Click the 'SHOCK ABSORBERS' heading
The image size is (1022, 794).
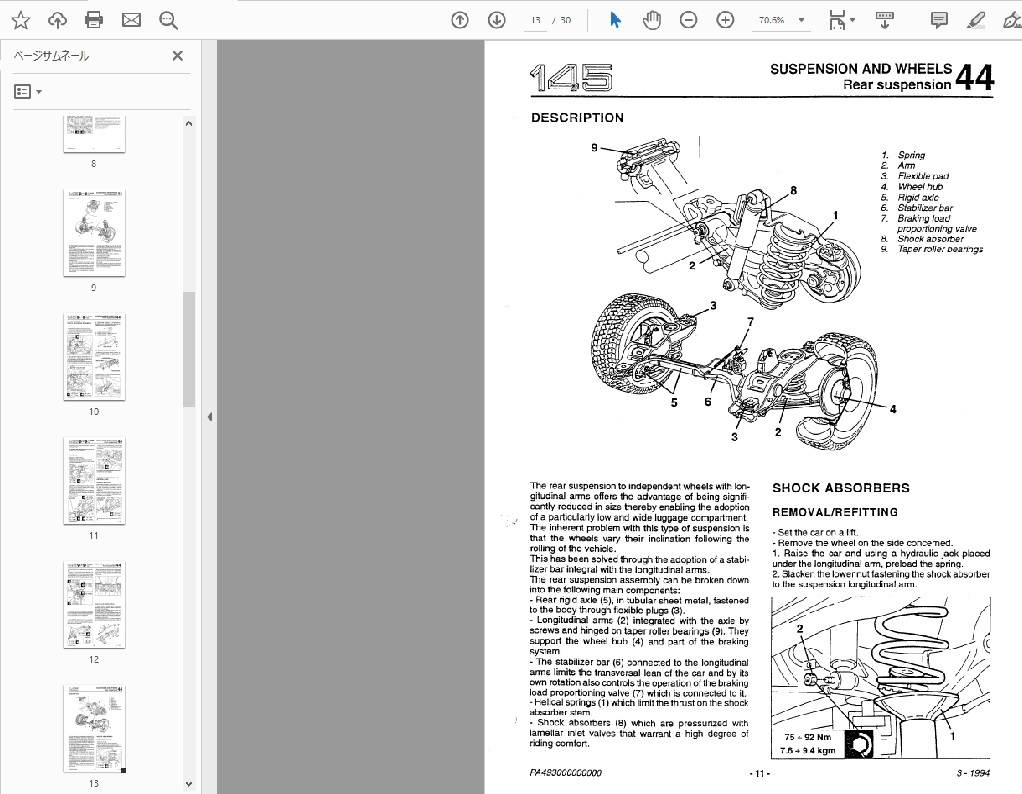841,488
